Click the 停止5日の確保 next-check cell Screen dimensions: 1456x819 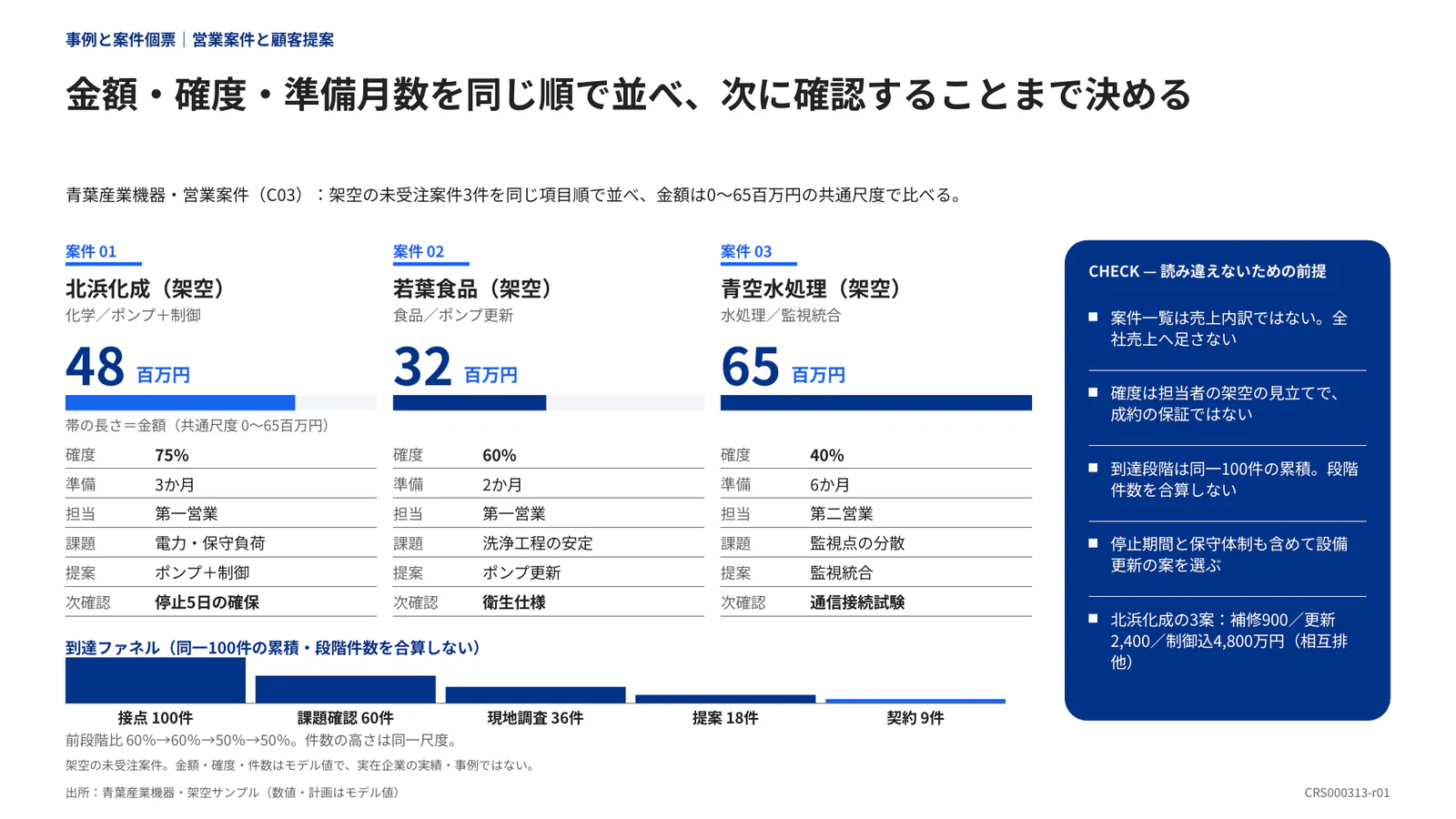pos(207,602)
